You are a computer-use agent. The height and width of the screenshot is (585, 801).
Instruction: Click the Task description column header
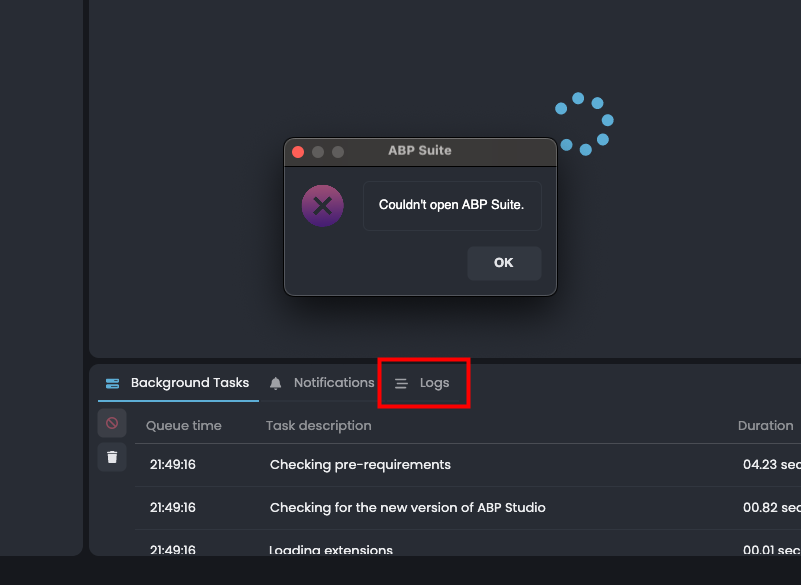pyautogui.click(x=318, y=426)
